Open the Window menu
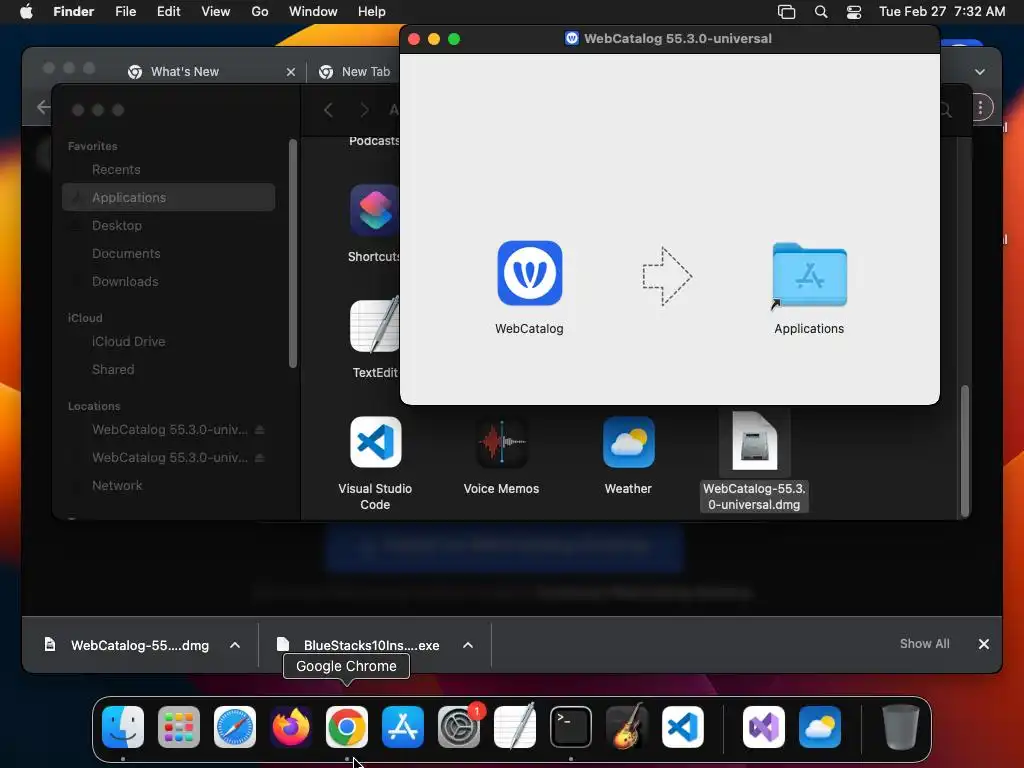Image resolution: width=1024 pixels, height=768 pixels. tap(313, 12)
